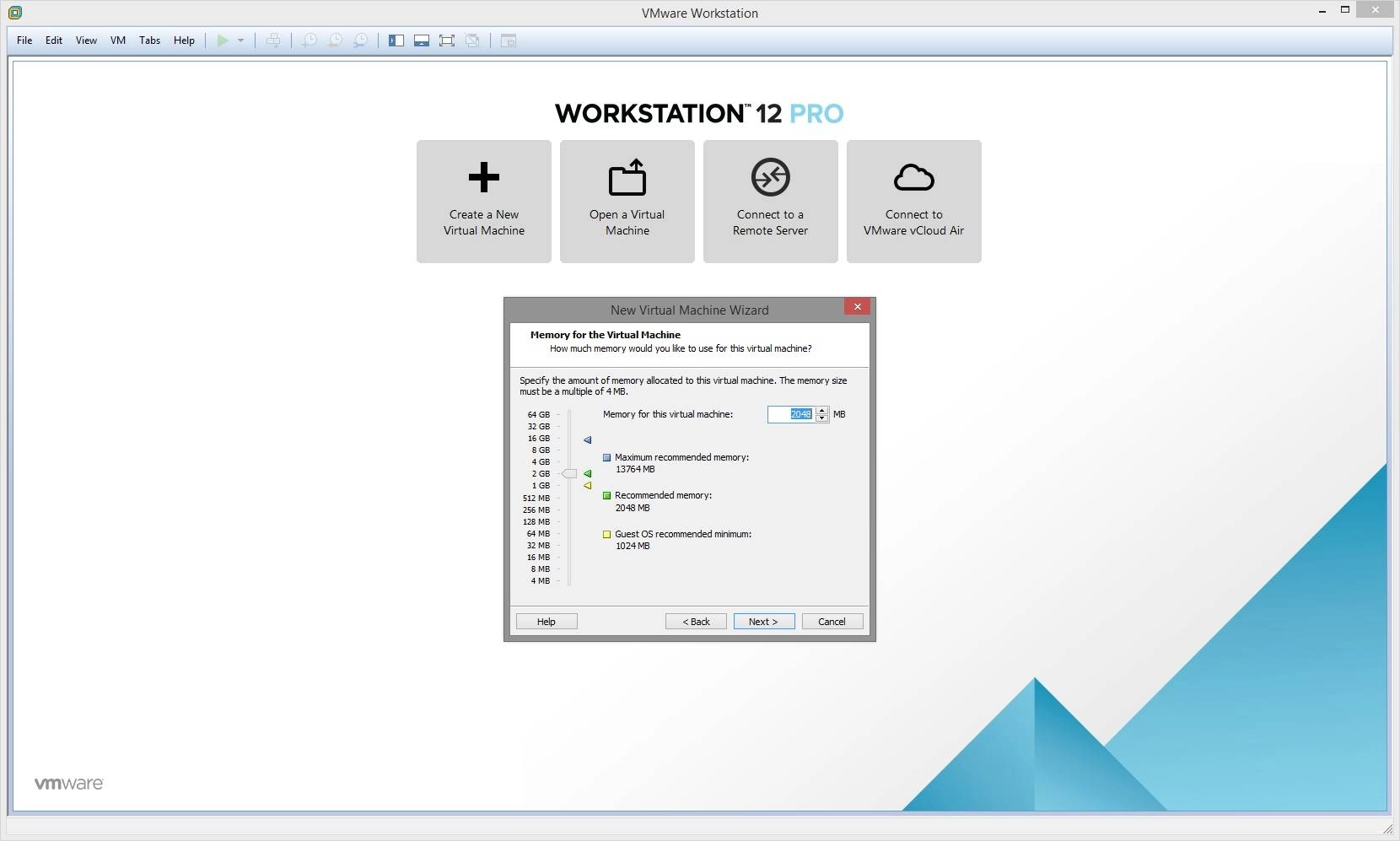Click the 32 GB slider scale label

[x=539, y=426]
